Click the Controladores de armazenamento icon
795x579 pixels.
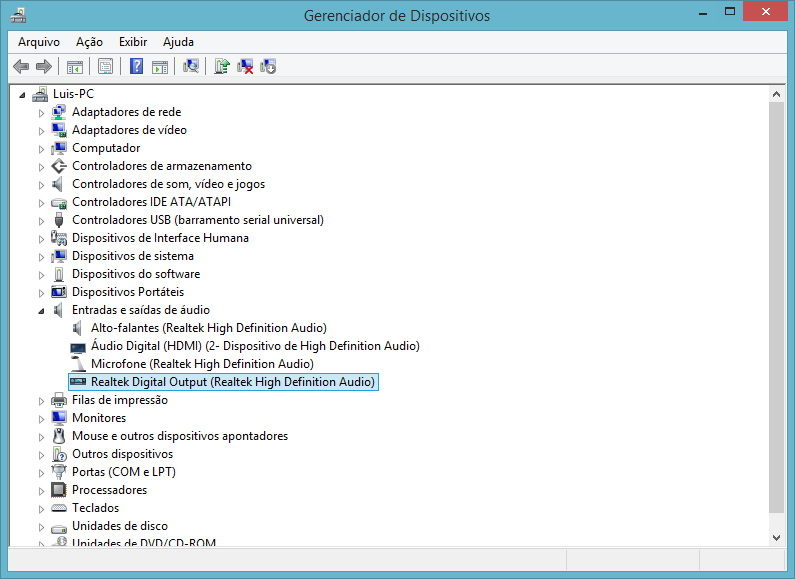pyautogui.click(x=59, y=166)
